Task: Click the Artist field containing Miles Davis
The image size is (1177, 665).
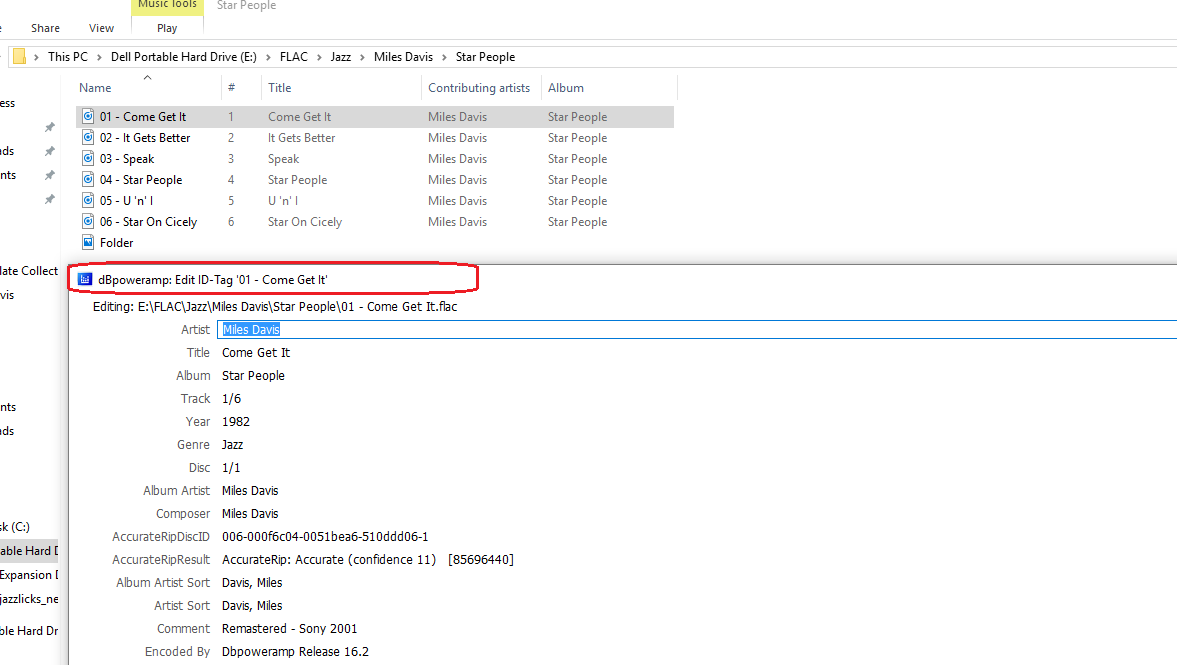Action: (696, 330)
